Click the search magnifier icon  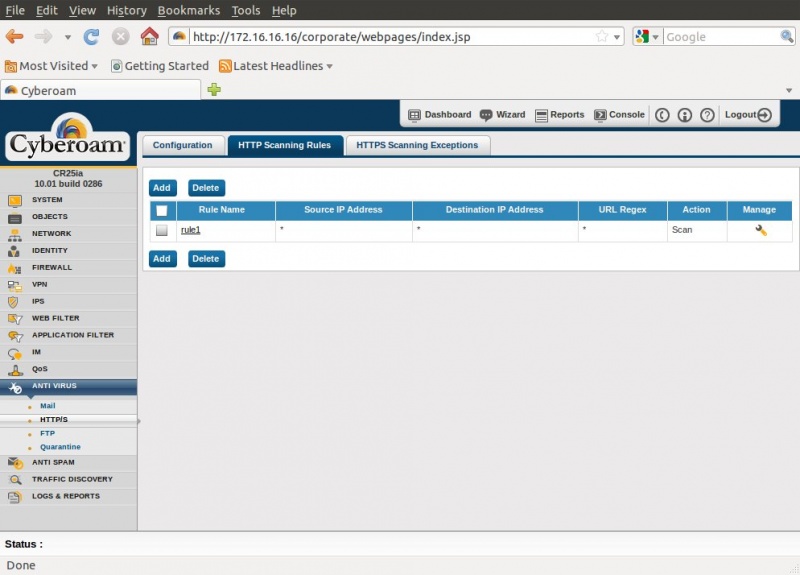(786, 36)
